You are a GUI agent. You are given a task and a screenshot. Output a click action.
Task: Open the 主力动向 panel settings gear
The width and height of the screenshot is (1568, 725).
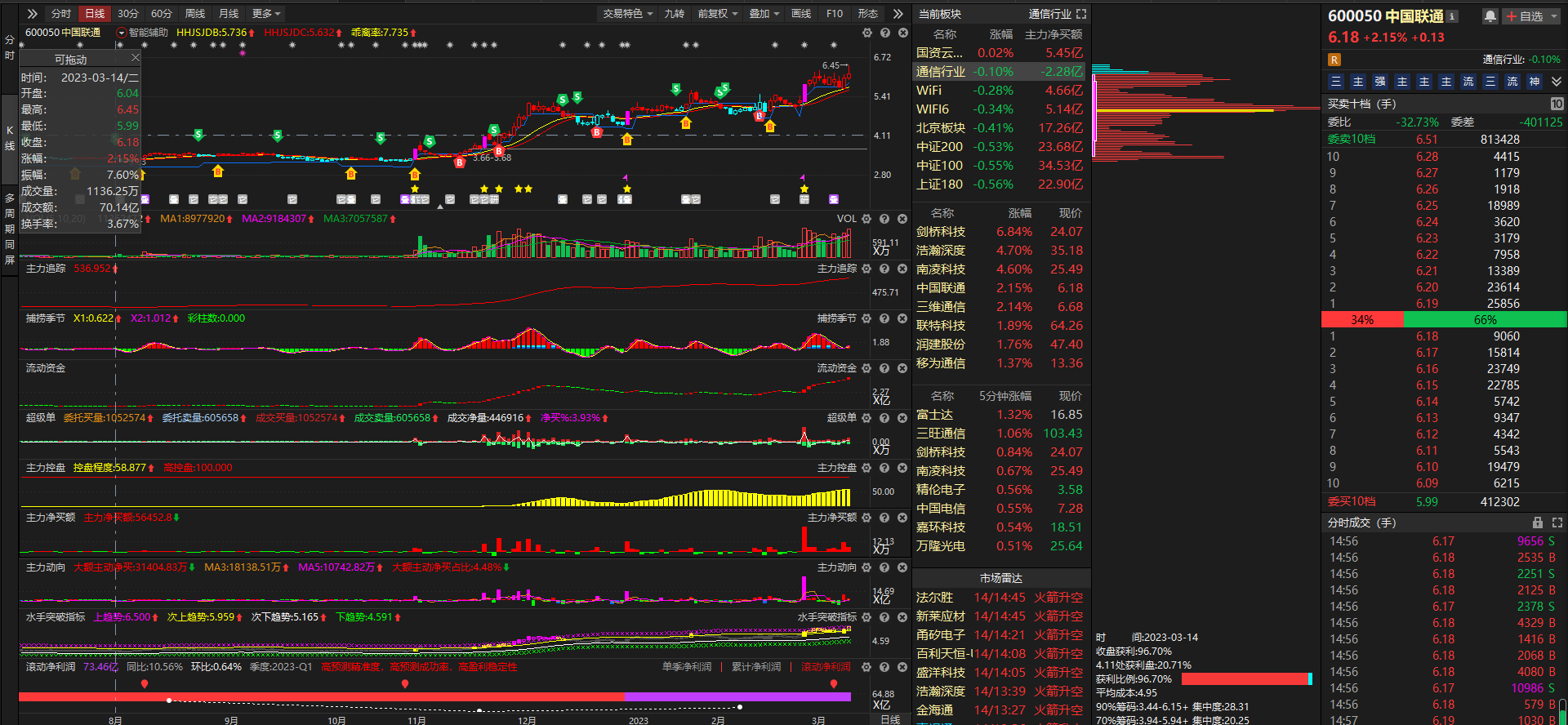[x=866, y=567]
